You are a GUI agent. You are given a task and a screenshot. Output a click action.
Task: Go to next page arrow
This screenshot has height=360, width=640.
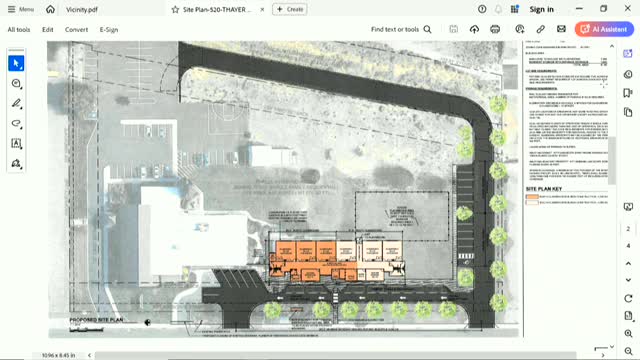point(628,280)
